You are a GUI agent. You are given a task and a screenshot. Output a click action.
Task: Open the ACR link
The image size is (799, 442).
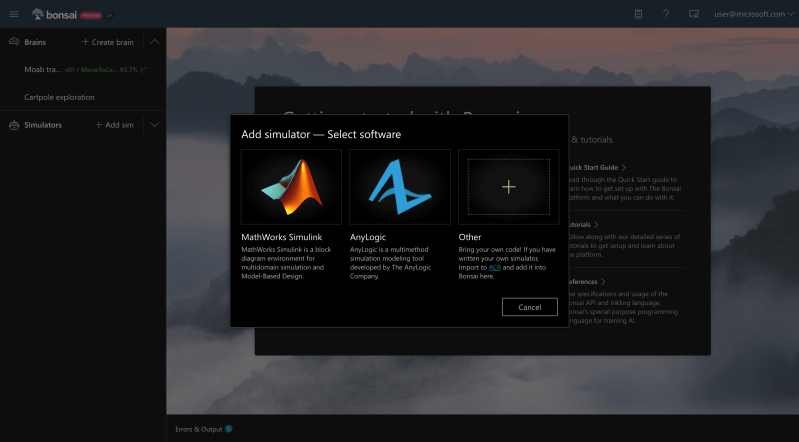[494, 267]
